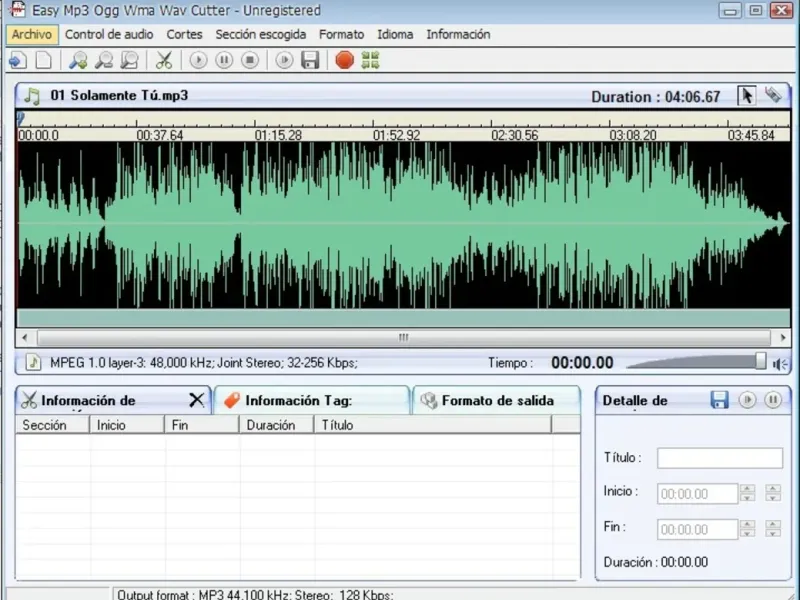Screen dimensions: 800x600
Task: Click the first zoom magnifier icon in toolbar
Action: tap(78, 60)
